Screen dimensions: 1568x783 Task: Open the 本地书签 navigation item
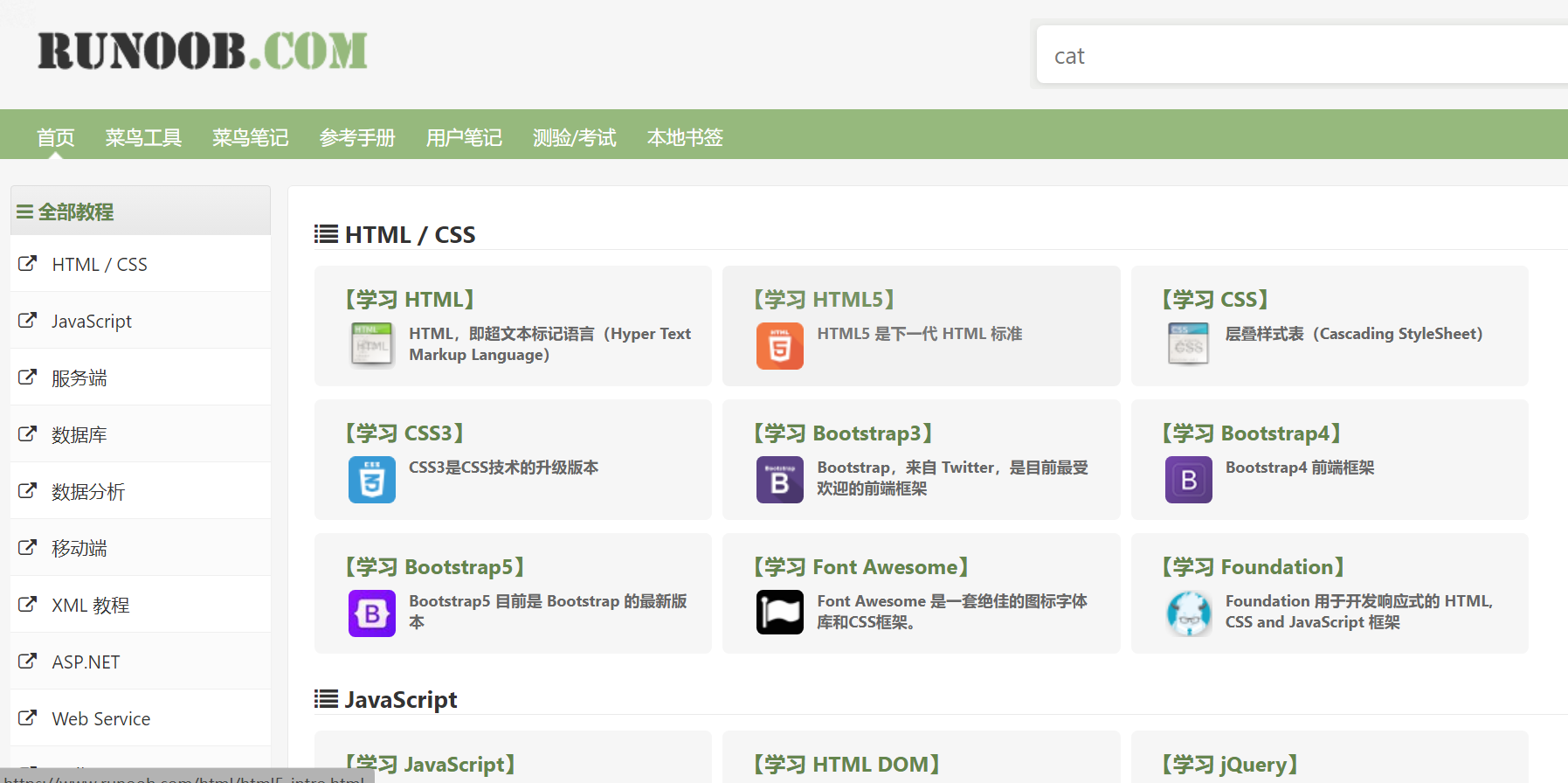(x=685, y=137)
